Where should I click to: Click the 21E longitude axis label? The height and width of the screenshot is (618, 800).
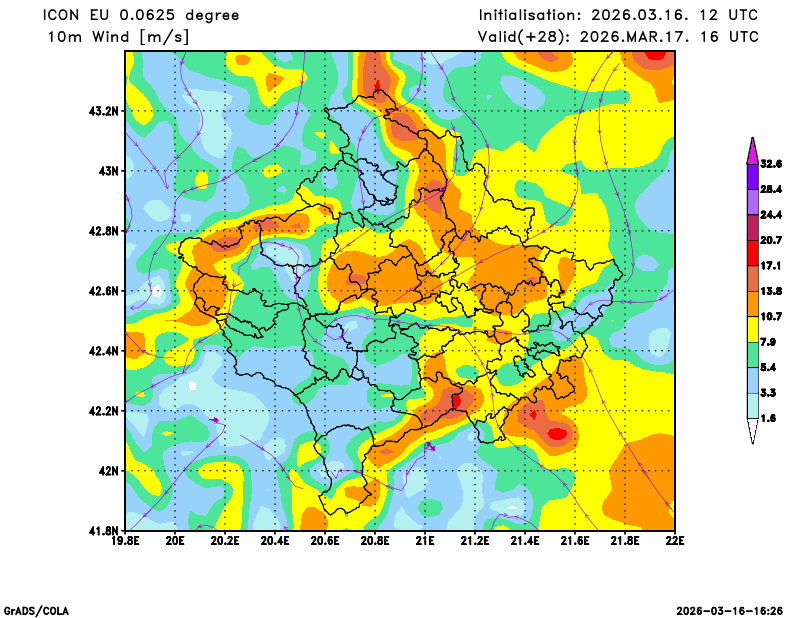pyautogui.click(x=425, y=542)
